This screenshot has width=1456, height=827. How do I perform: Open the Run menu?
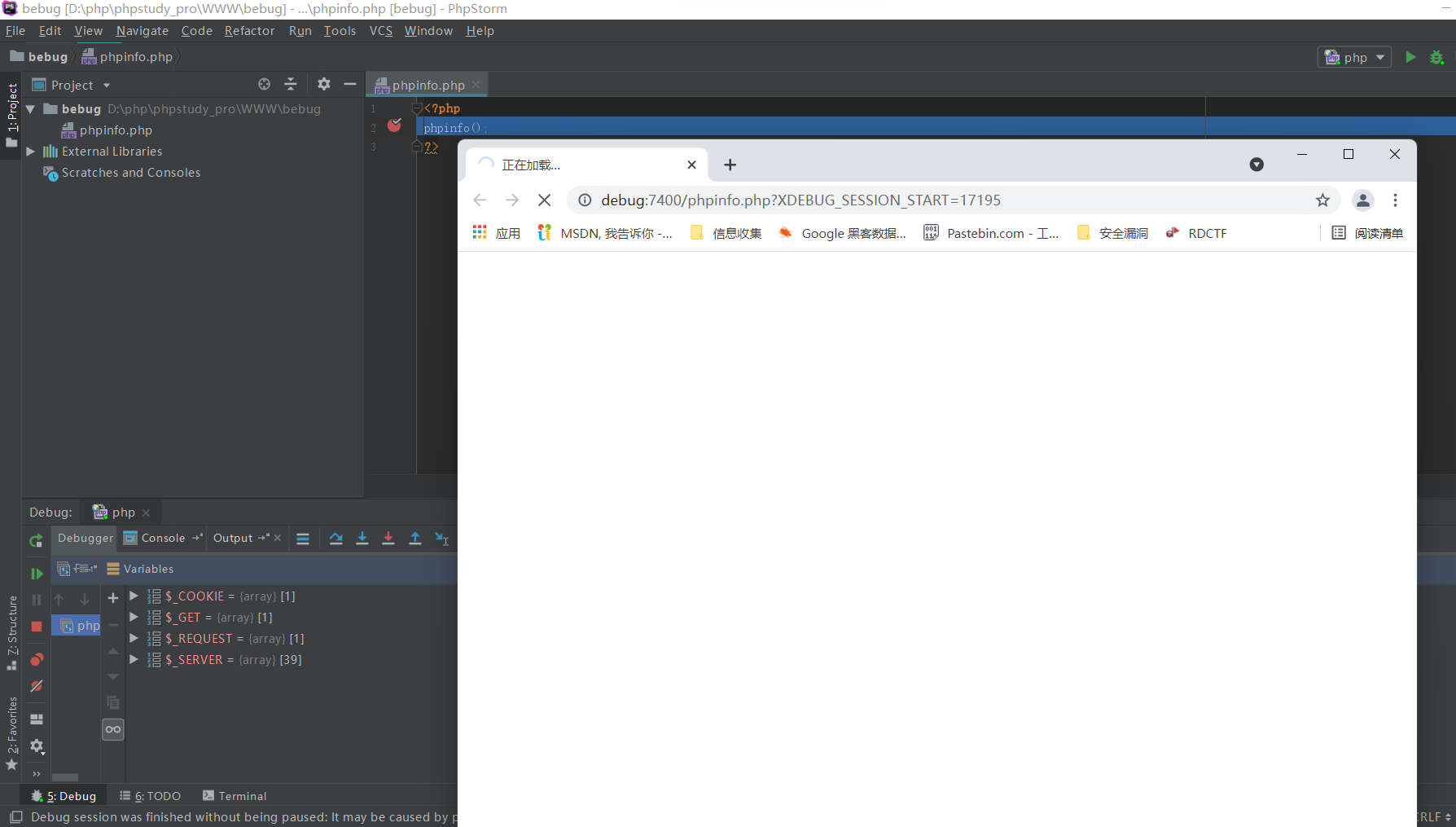(x=300, y=30)
